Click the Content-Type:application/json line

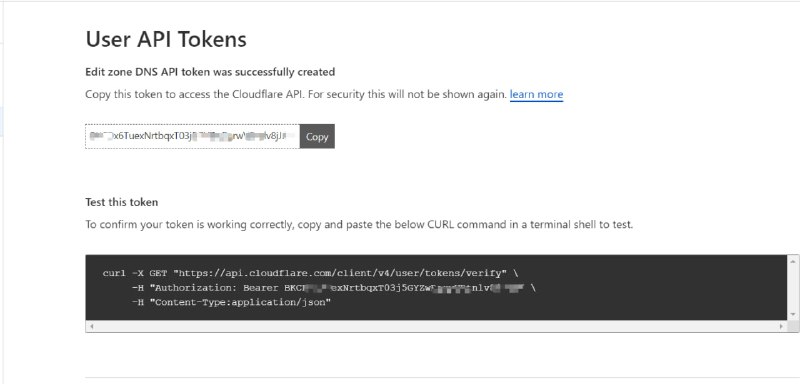click(x=231, y=302)
